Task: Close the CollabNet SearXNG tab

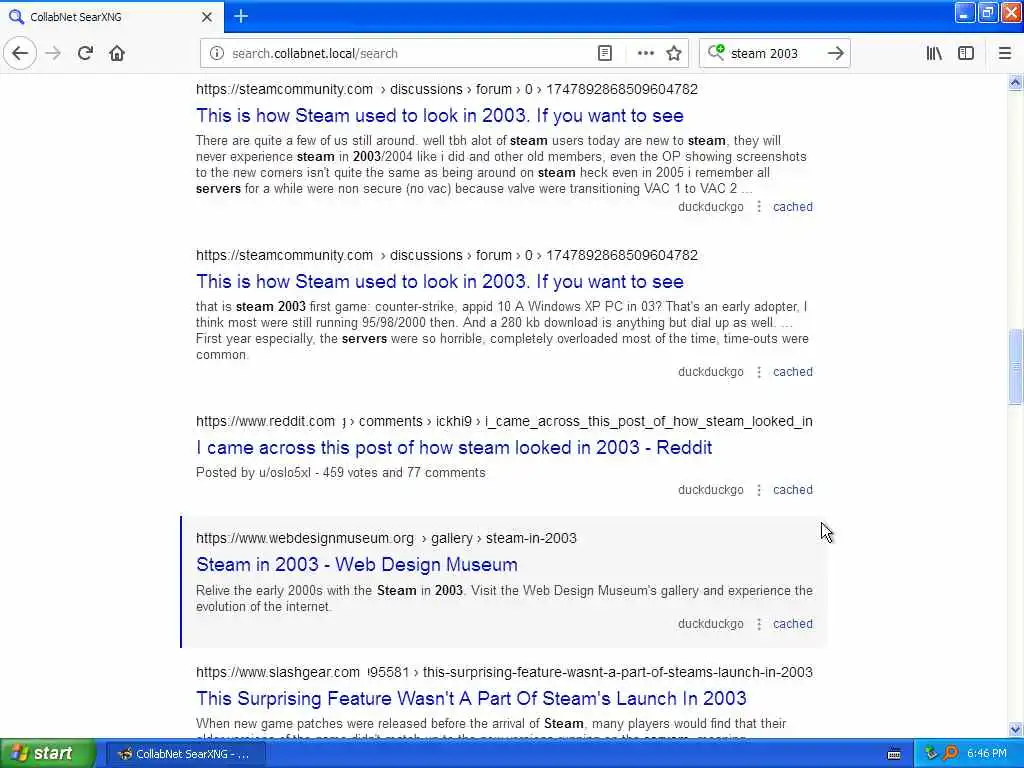Action: [x=207, y=17]
